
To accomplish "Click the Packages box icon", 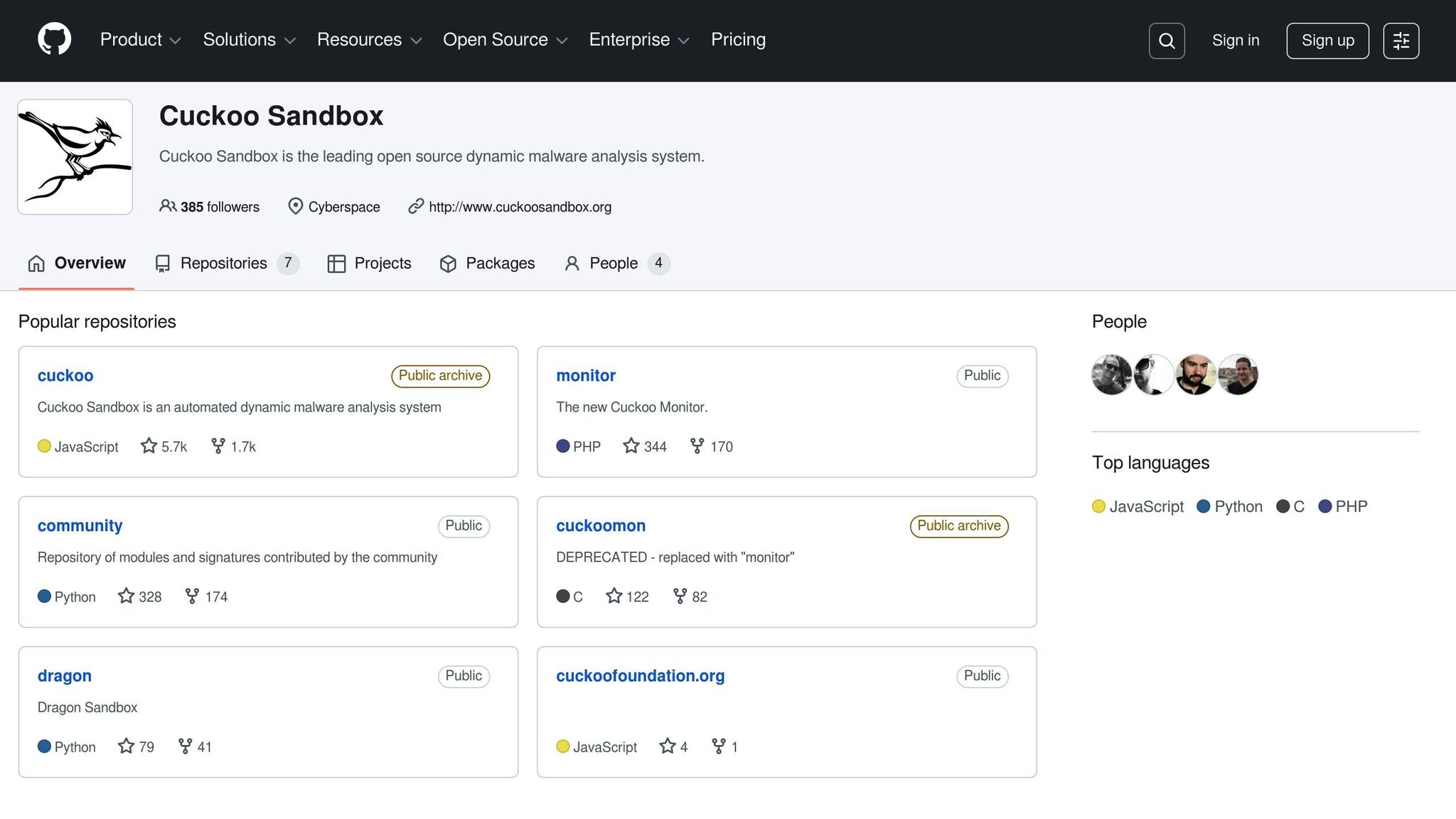I will coord(448,264).
